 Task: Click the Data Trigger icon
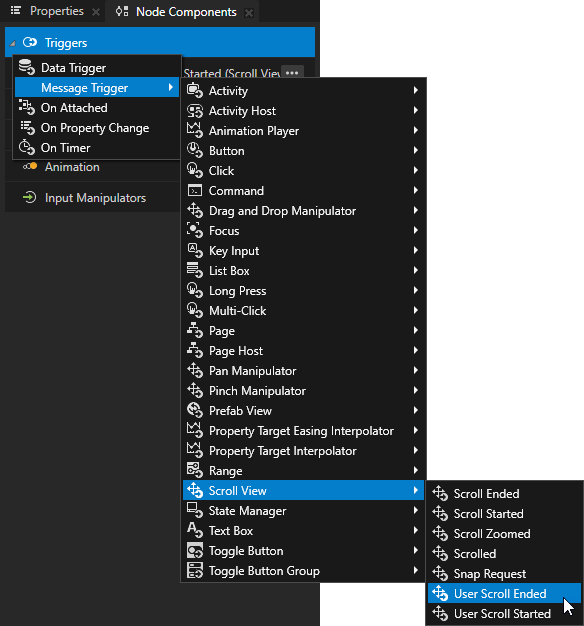point(27,67)
